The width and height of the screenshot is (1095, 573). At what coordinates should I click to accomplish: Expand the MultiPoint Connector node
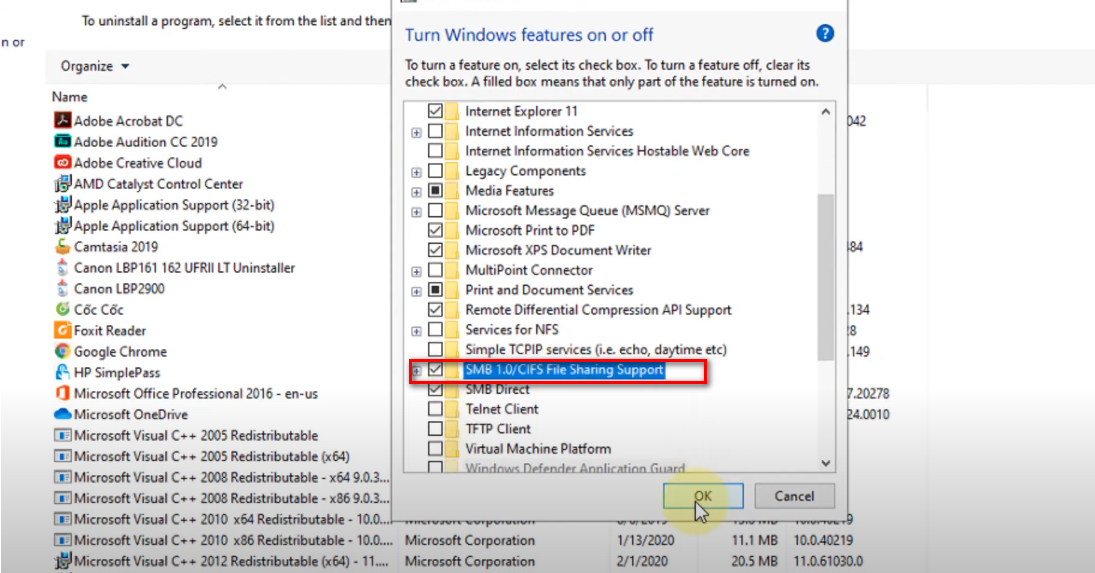click(x=416, y=271)
